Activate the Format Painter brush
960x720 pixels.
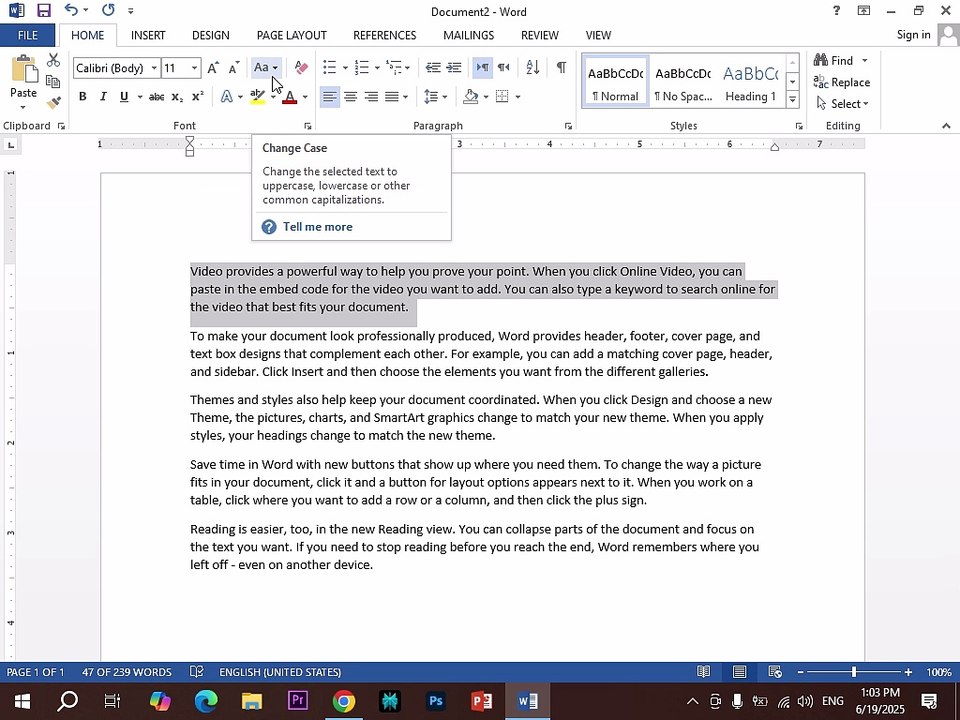53,102
